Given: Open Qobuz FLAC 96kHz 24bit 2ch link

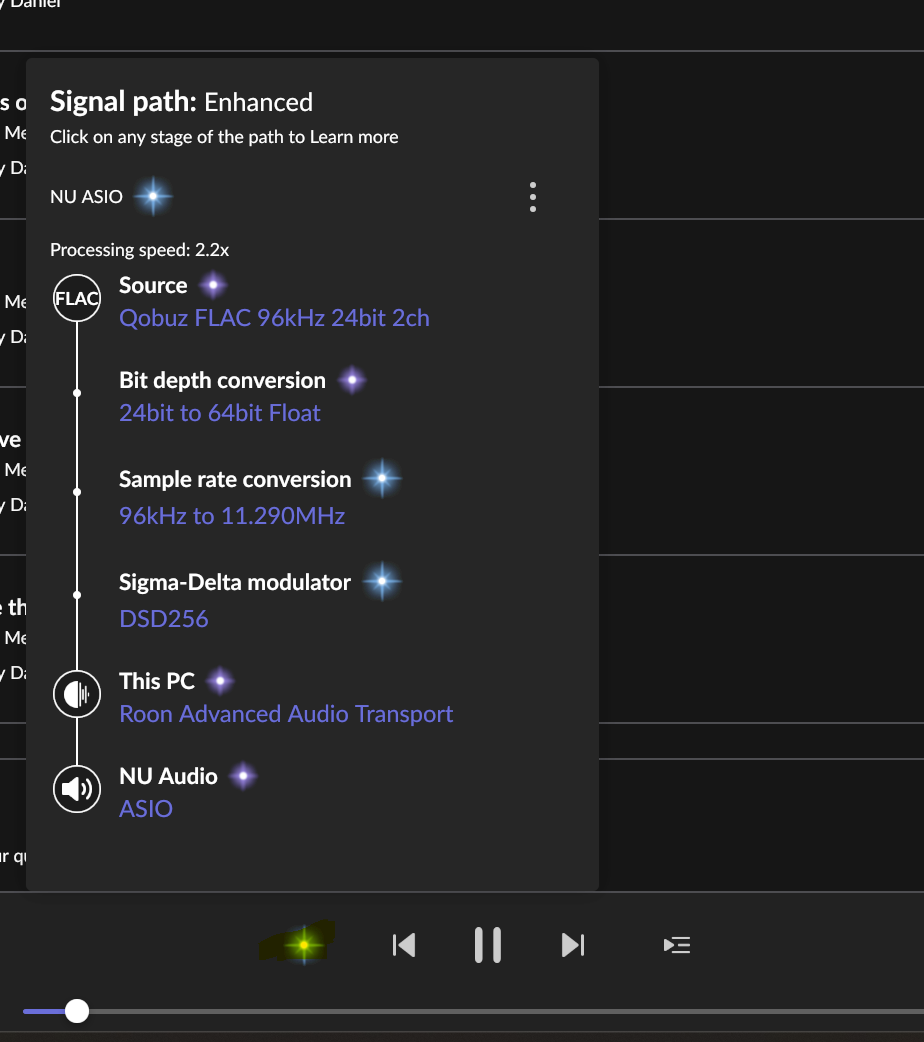Looking at the screenshot, I should tap(274, 318).
